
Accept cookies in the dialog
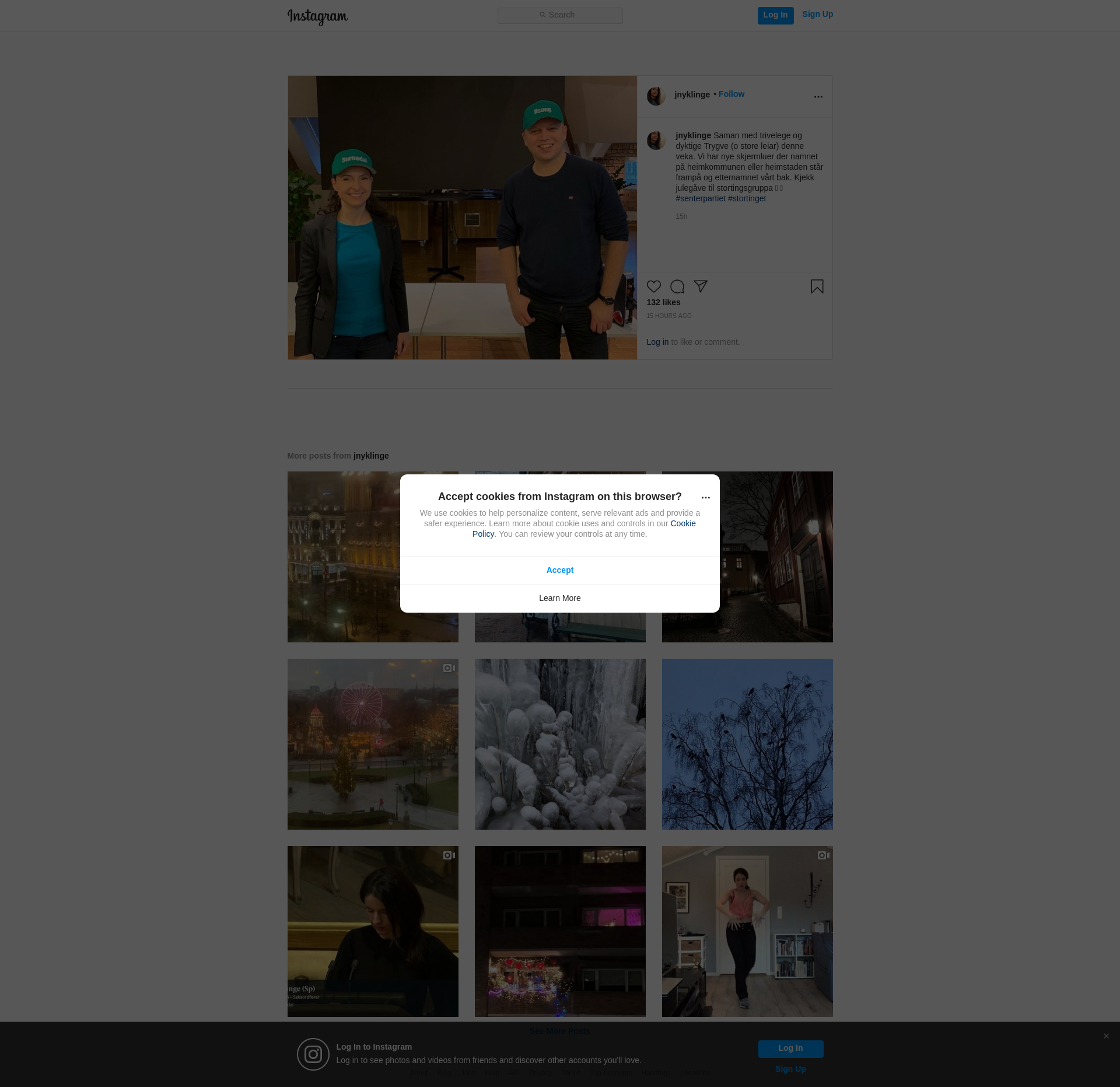560,571
